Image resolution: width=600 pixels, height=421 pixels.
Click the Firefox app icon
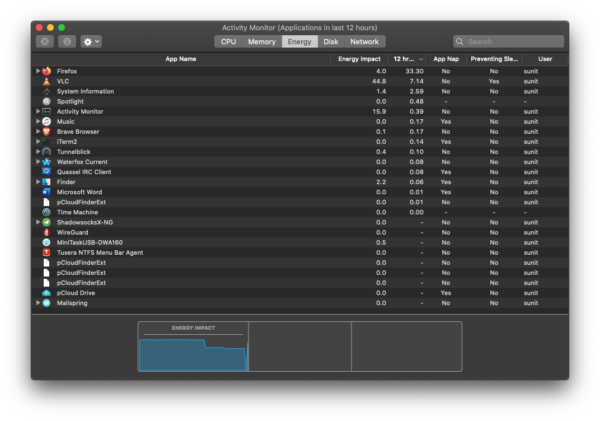pos(47,71)
